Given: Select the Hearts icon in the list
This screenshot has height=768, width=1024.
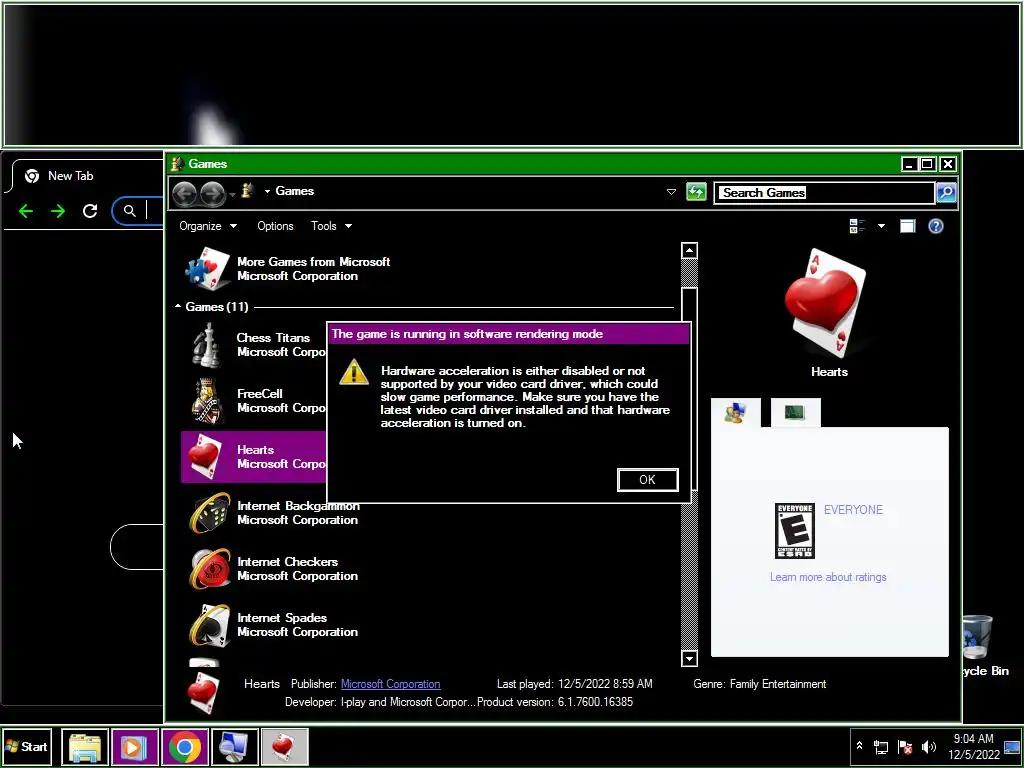Looking at the screenshot, I should [x=204, y=456].
